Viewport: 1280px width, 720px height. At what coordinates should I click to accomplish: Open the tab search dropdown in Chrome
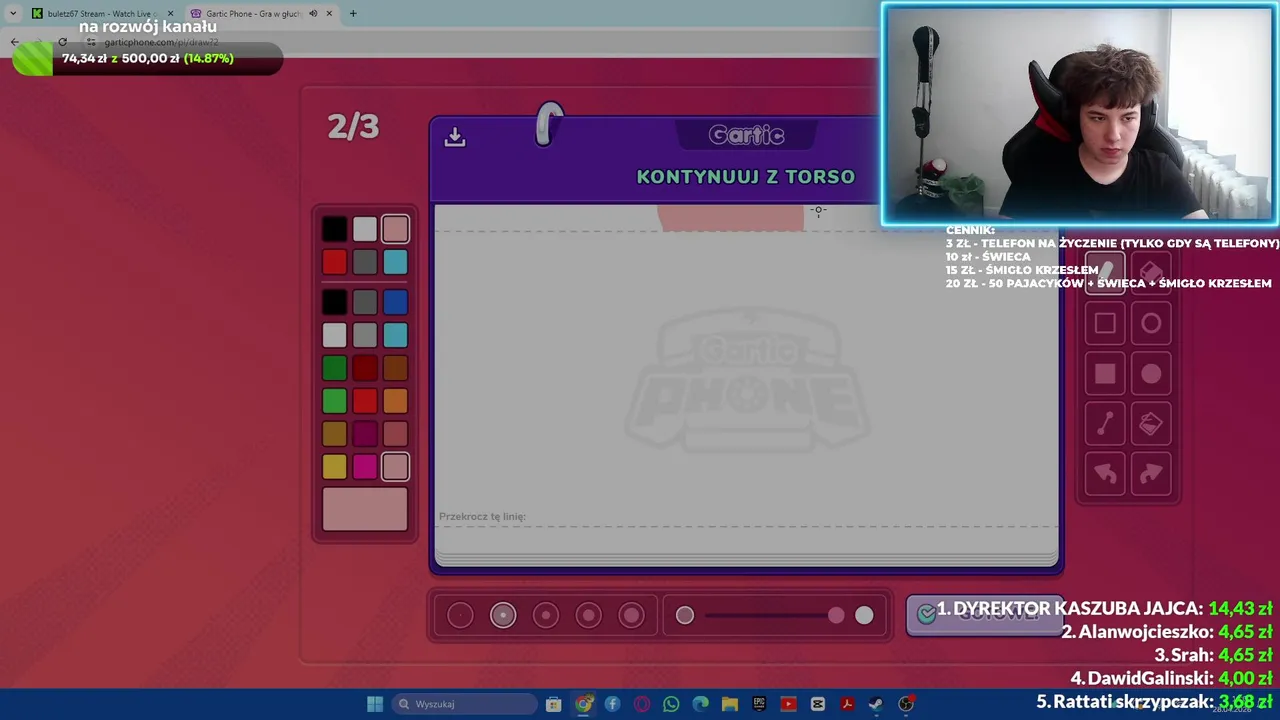tap(13, 13)
